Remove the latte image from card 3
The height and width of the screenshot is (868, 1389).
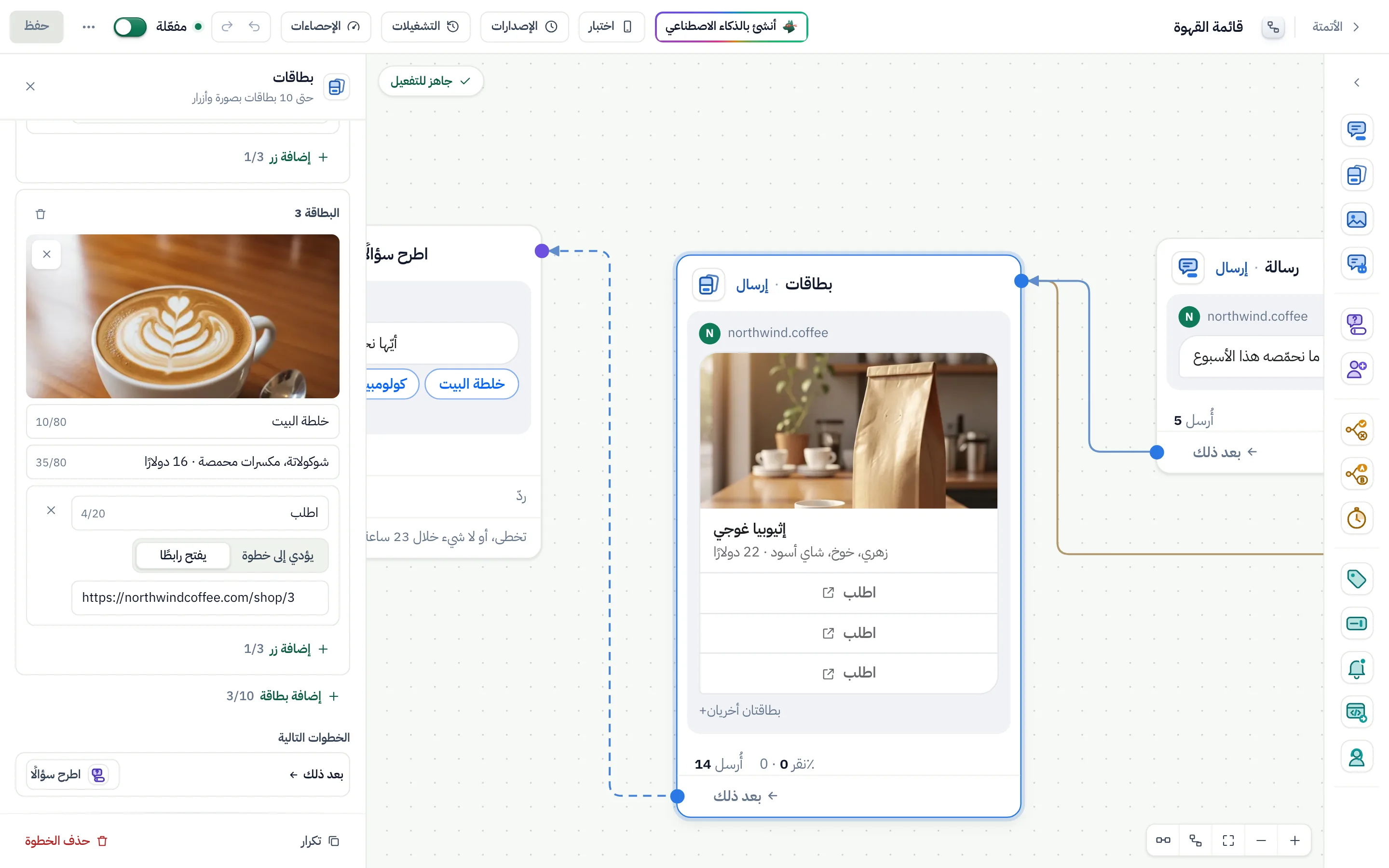[46, 254]
